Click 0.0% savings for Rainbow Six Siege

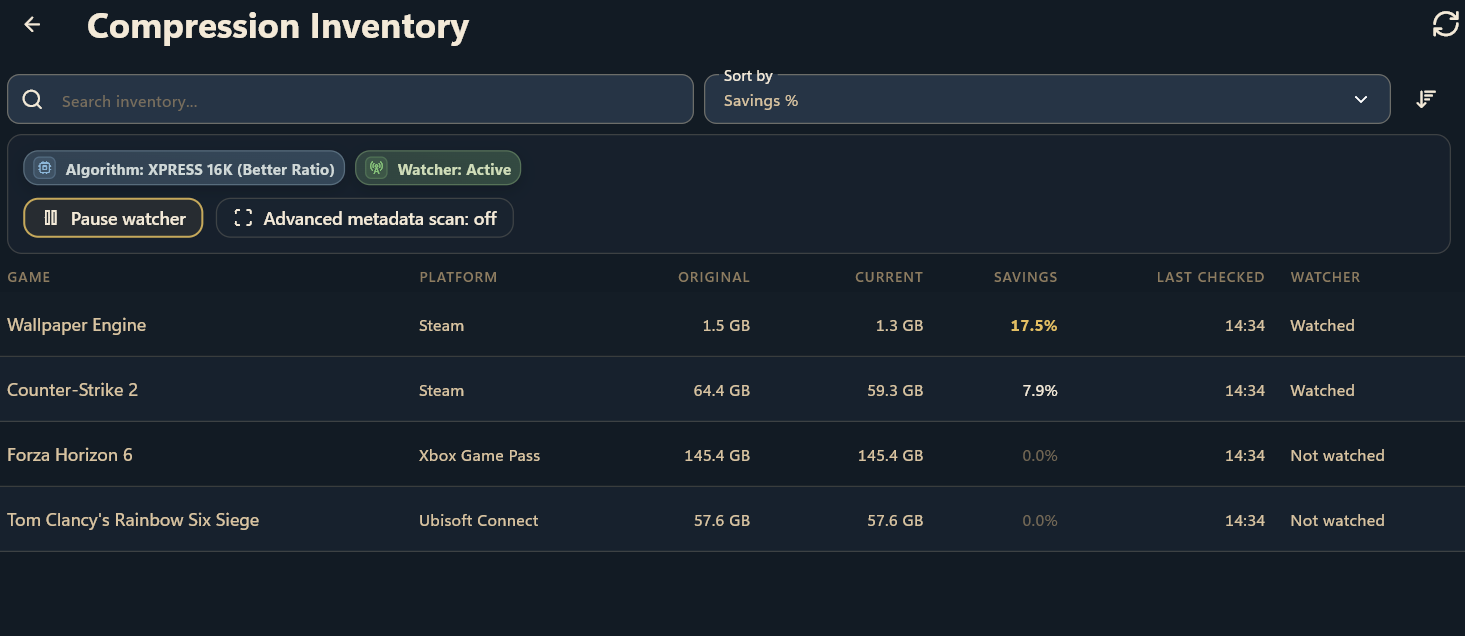1040,520
